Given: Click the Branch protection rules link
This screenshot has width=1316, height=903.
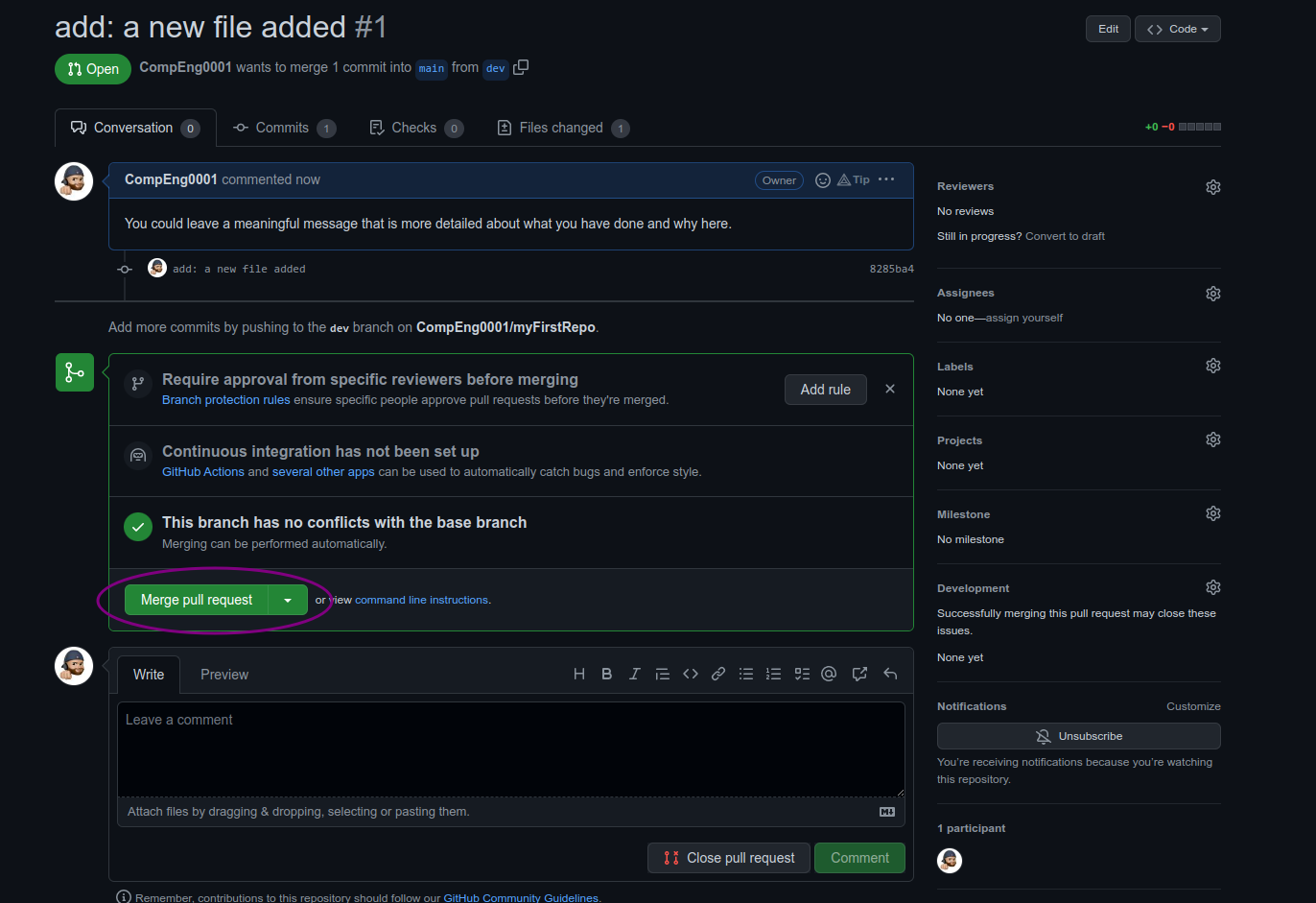Looking at the screenshot, I should coord(225,400).
